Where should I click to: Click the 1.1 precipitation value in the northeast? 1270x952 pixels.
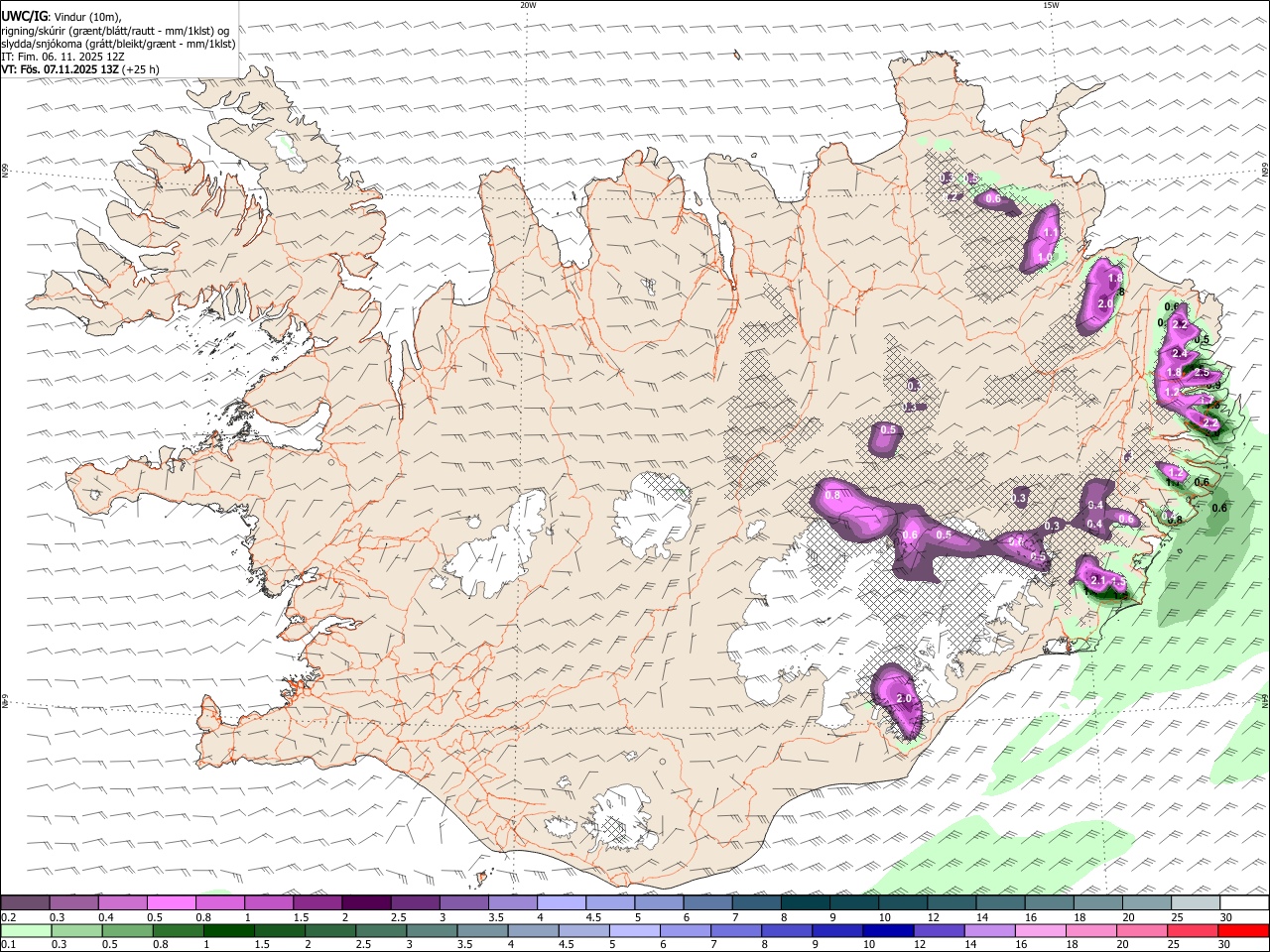pyautogui.click(x=1051, y=233)
